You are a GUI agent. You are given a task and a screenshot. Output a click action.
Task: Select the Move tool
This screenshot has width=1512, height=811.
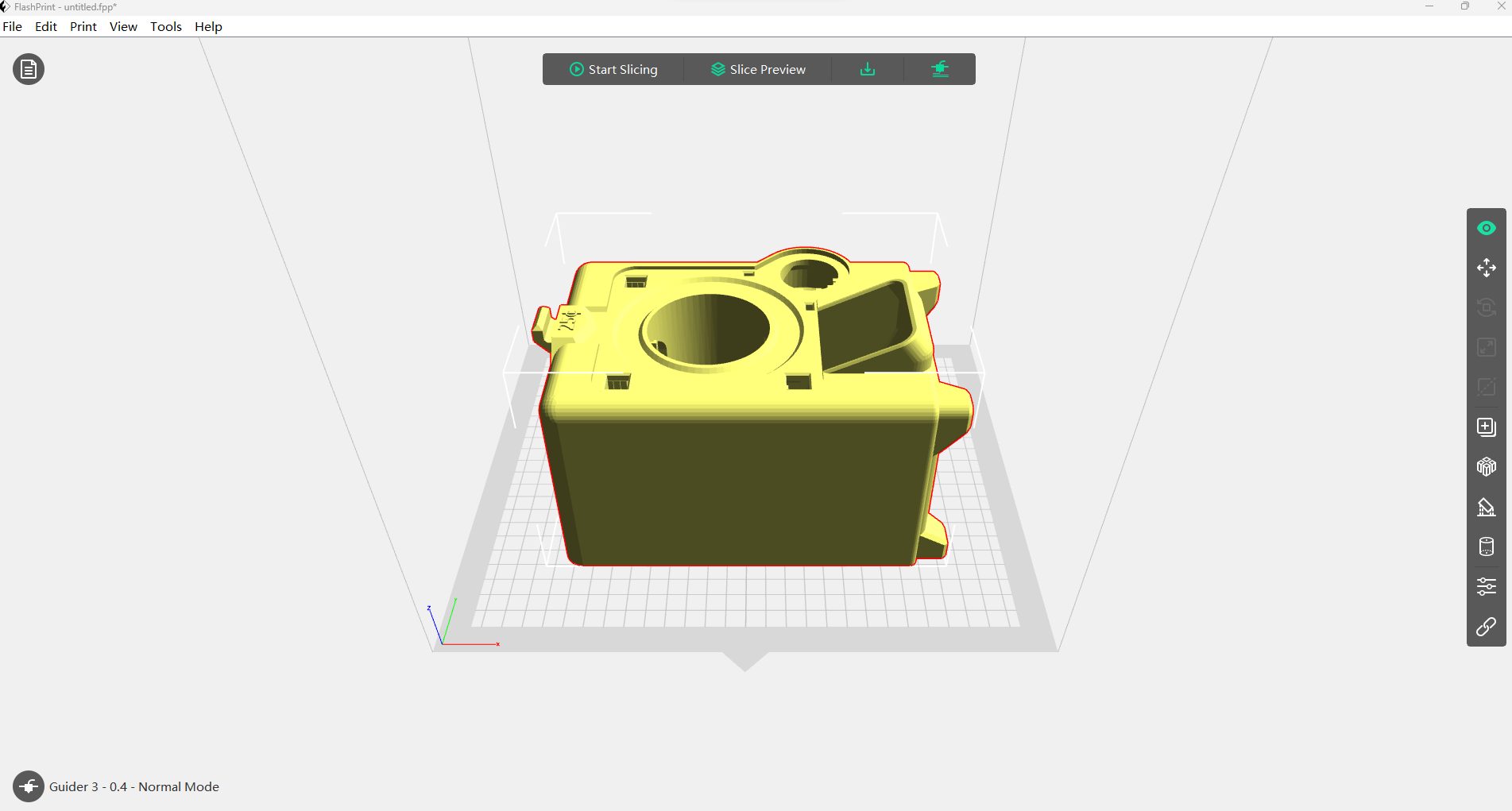tap(1487, 268)
